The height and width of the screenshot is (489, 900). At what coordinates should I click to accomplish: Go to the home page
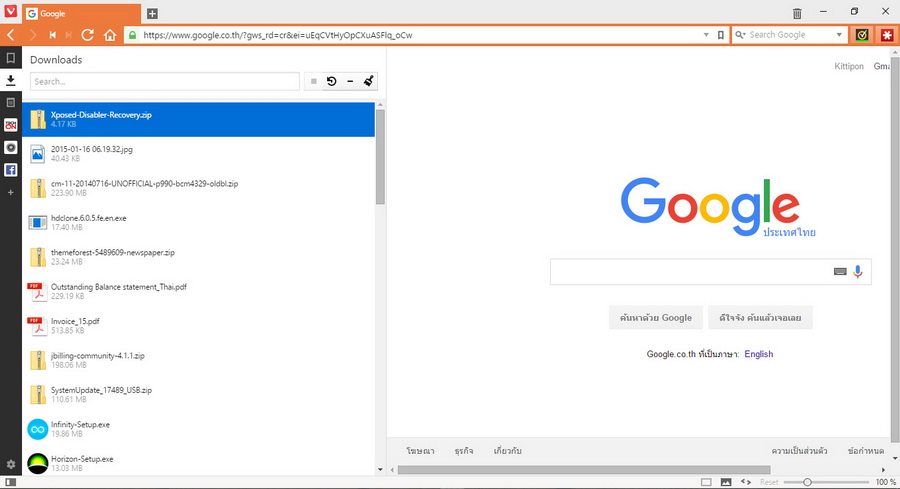110,35
